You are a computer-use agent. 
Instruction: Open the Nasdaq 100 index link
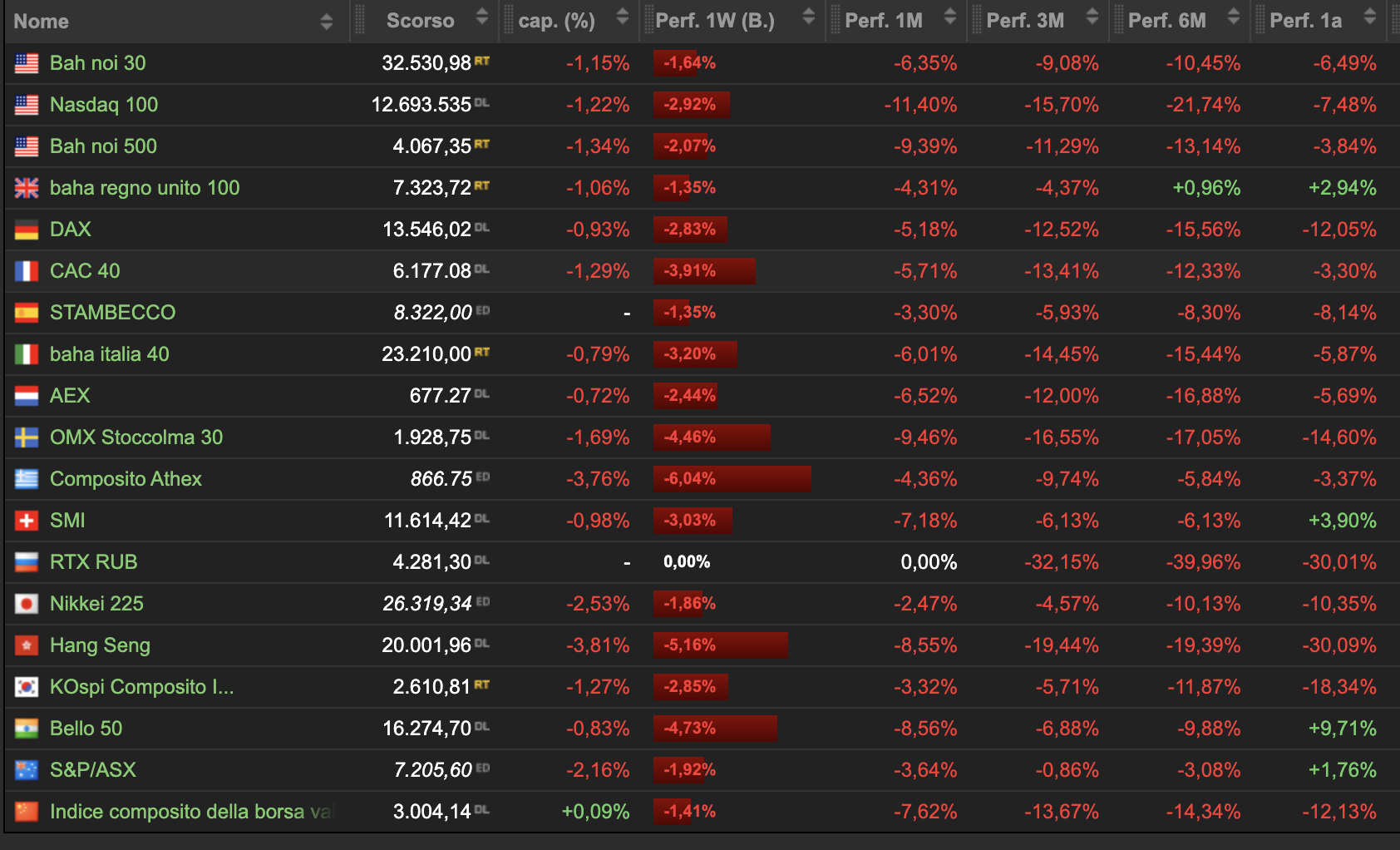point(104,105)
